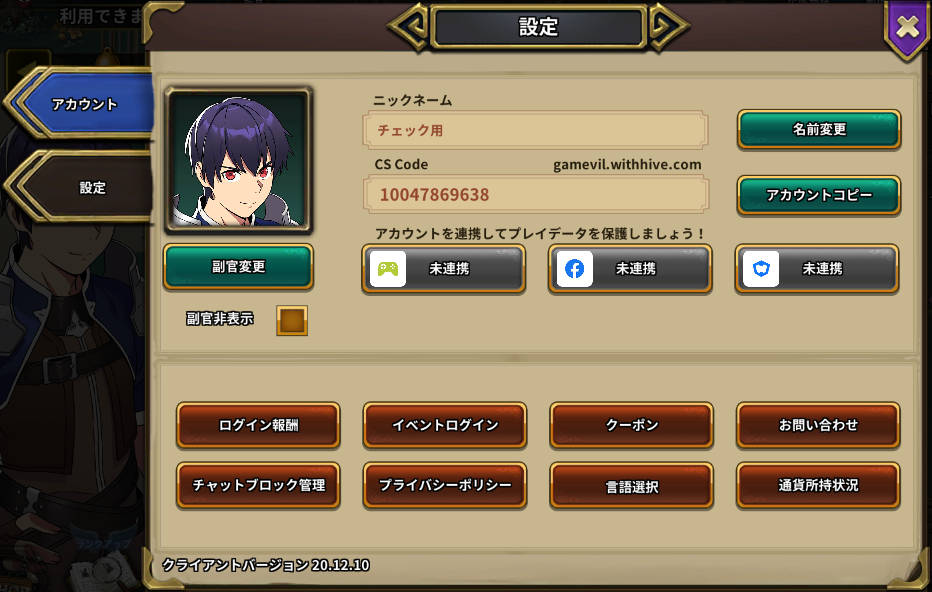Click the character portrait thumbnail

238,160
